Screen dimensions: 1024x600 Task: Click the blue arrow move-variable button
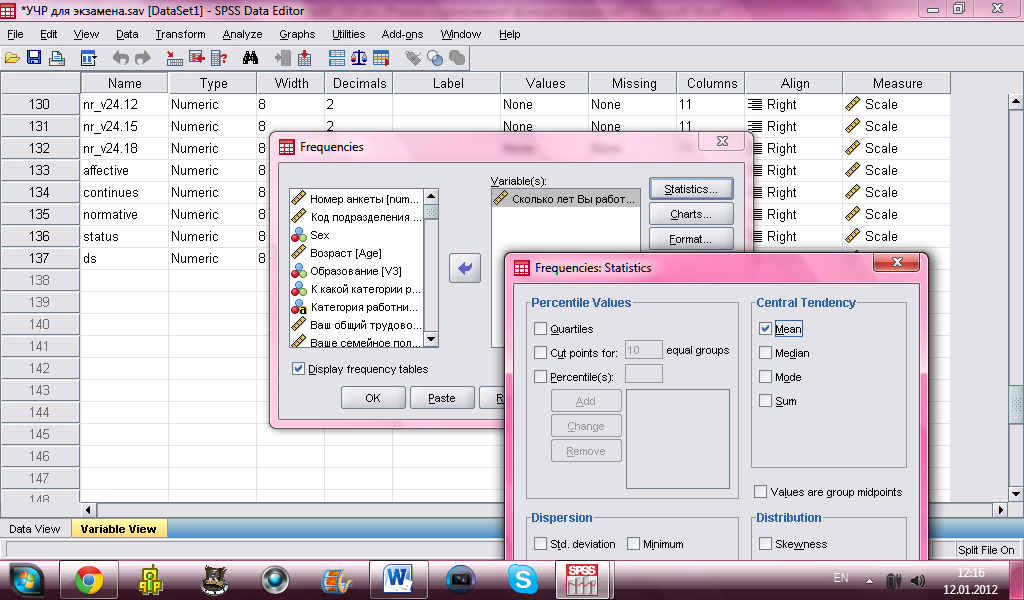(465, 268)
